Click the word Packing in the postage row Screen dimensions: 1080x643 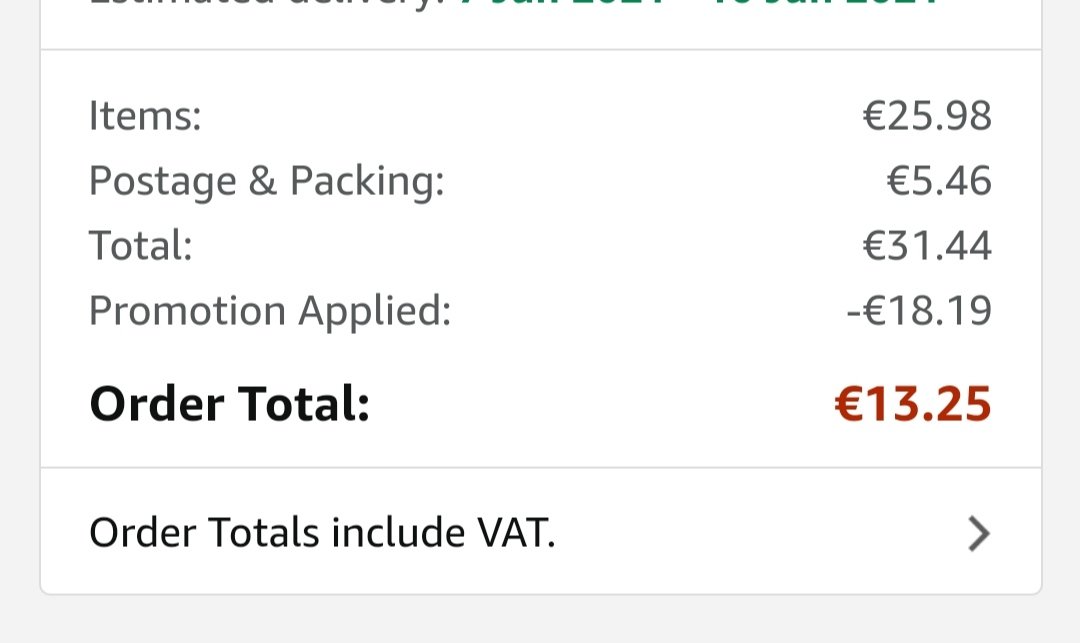[x=366, y=181]
